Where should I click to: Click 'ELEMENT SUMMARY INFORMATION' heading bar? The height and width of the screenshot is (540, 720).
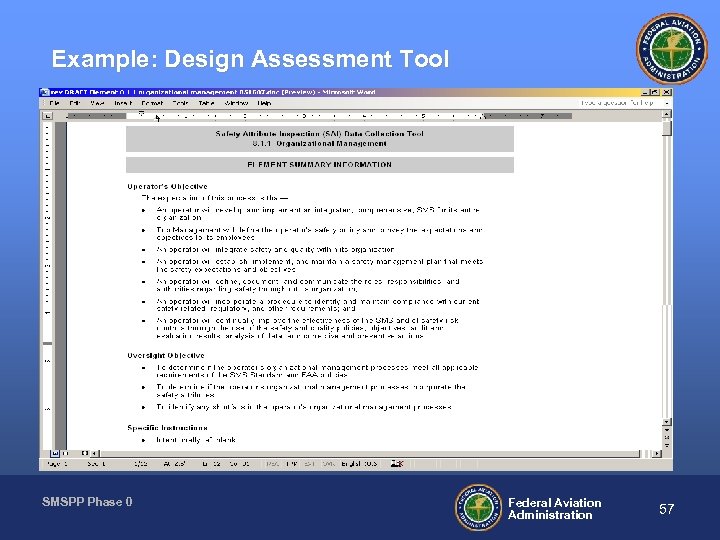click(320, 165)
